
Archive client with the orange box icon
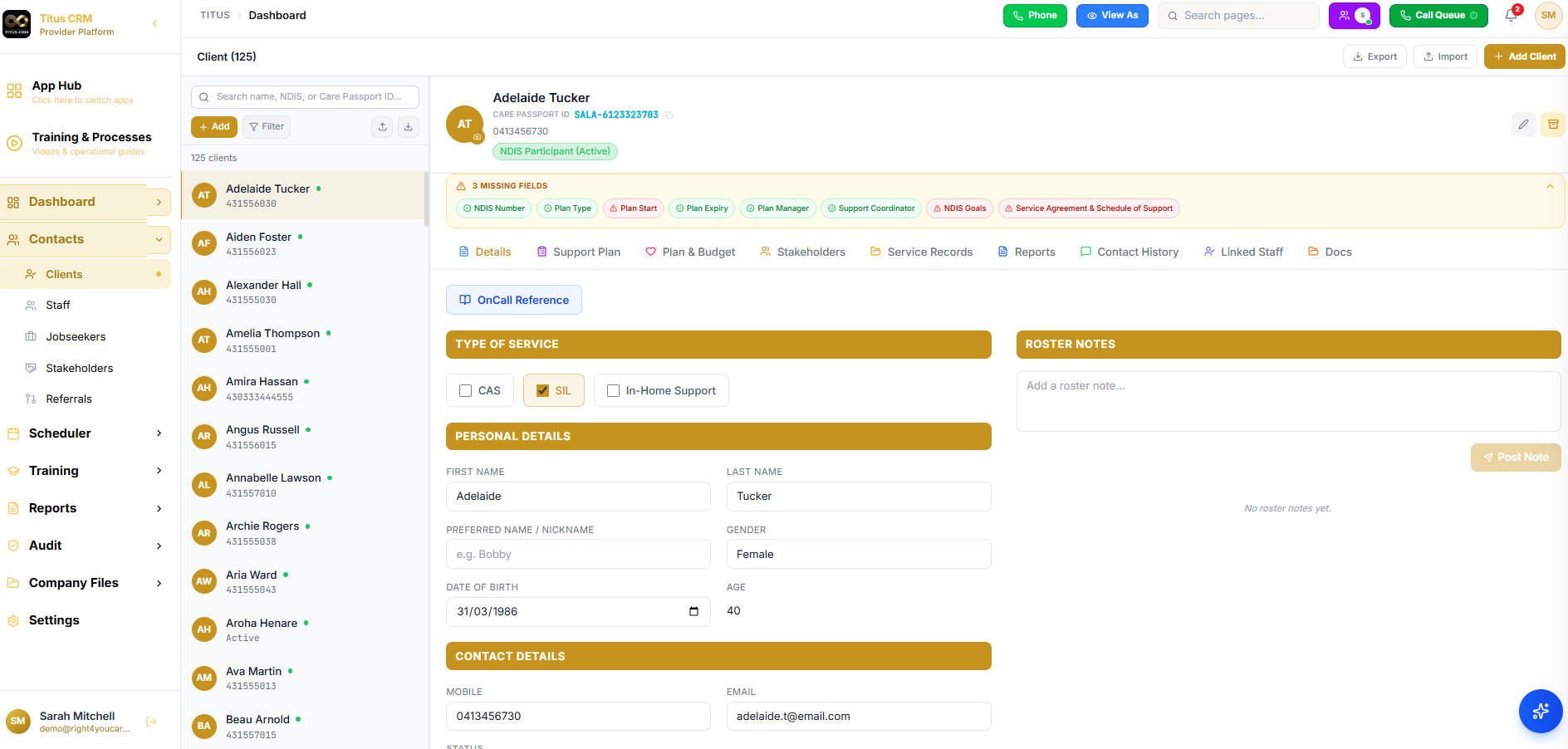point(1552,125)
